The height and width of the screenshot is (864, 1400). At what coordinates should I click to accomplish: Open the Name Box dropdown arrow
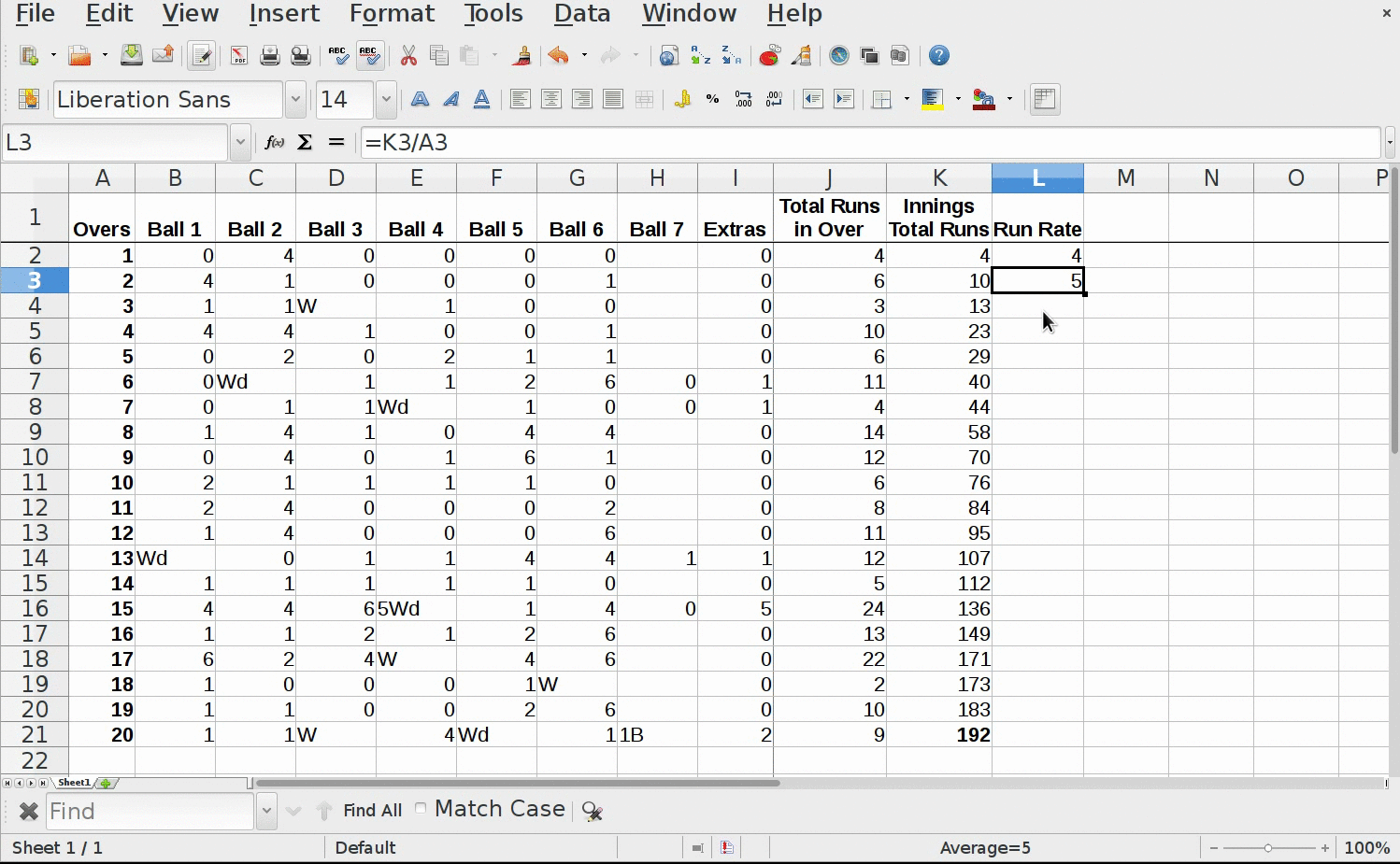240,143
